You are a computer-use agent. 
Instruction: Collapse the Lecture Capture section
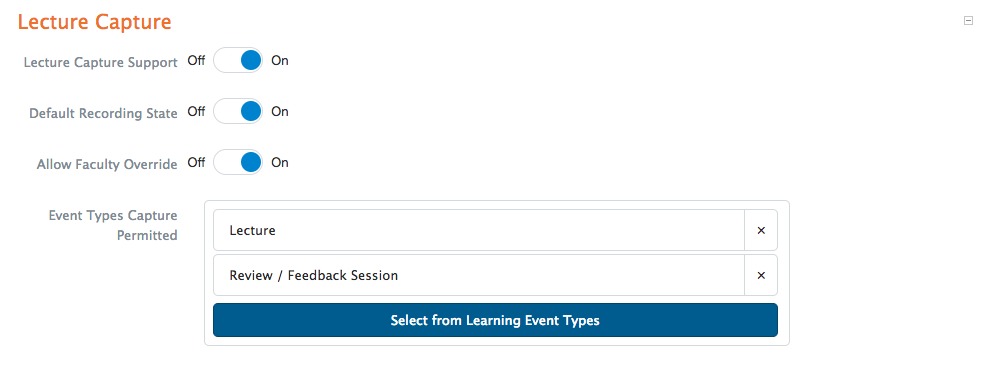pyautogui.click(x=968, y=21)
